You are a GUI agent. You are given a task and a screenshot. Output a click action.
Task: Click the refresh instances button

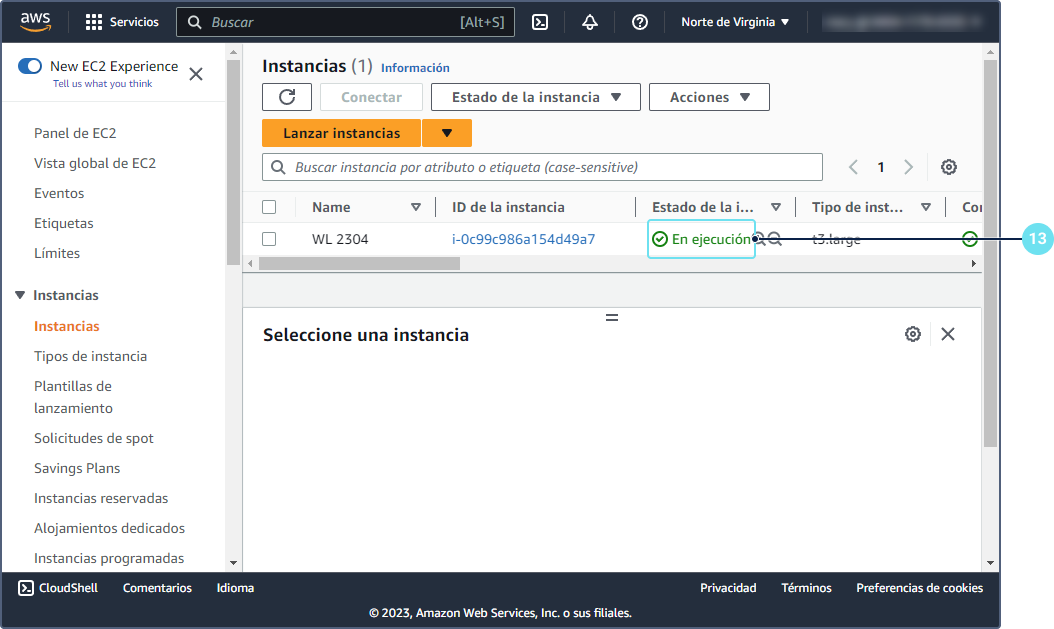(287, 97)
